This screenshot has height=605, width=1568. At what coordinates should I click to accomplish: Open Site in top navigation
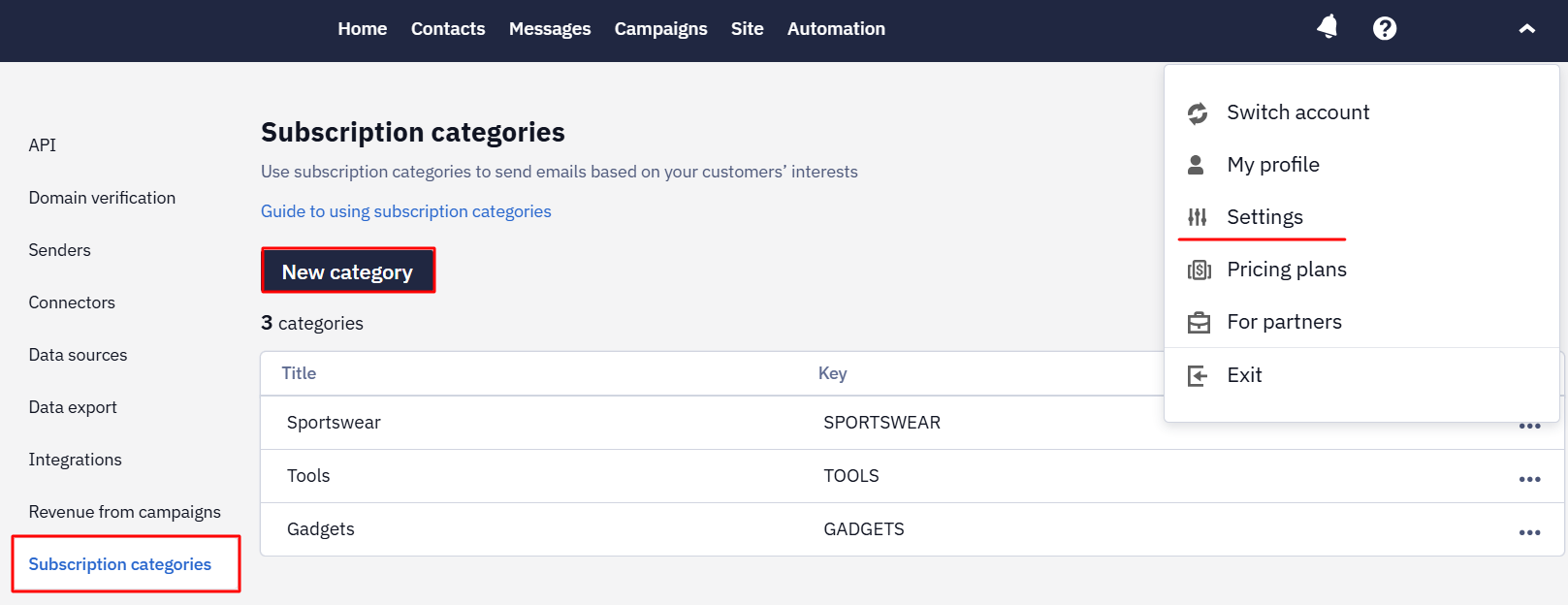pos(748,29)
